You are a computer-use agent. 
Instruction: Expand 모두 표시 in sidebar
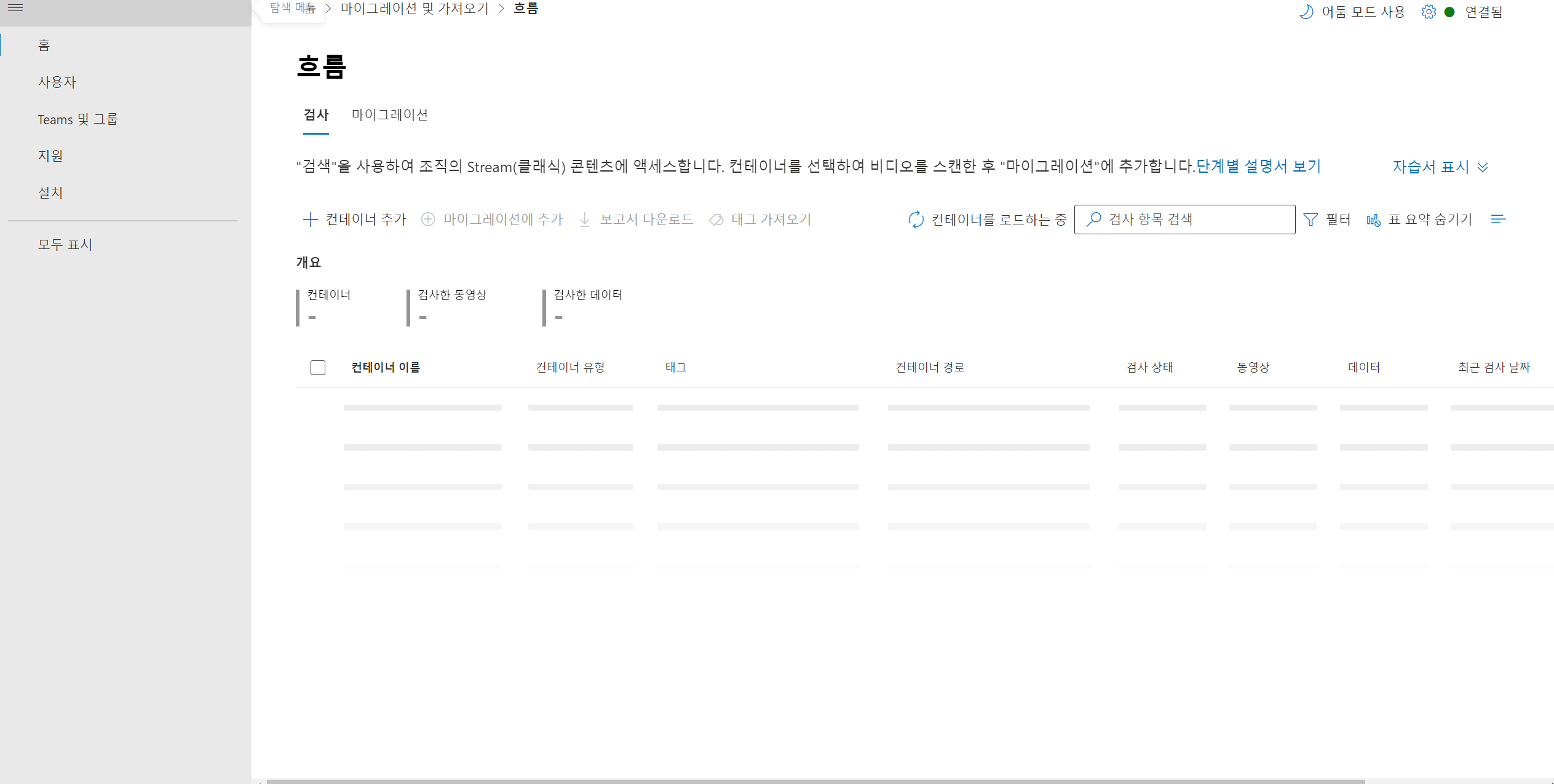(x=65, y=245)
